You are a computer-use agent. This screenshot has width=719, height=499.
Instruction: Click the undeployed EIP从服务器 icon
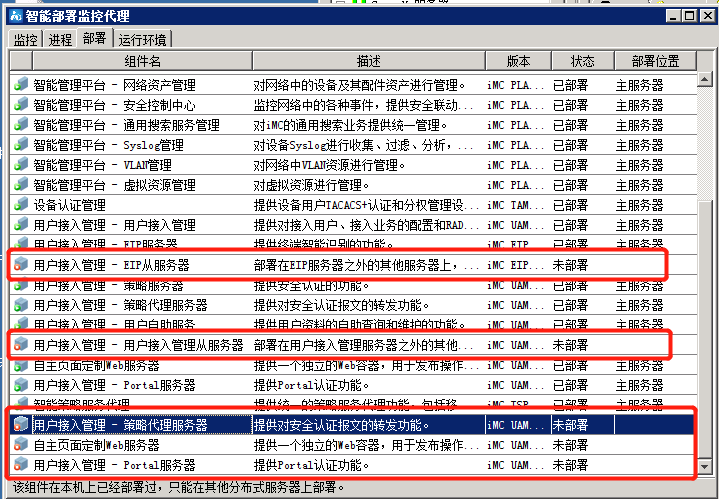21,265
